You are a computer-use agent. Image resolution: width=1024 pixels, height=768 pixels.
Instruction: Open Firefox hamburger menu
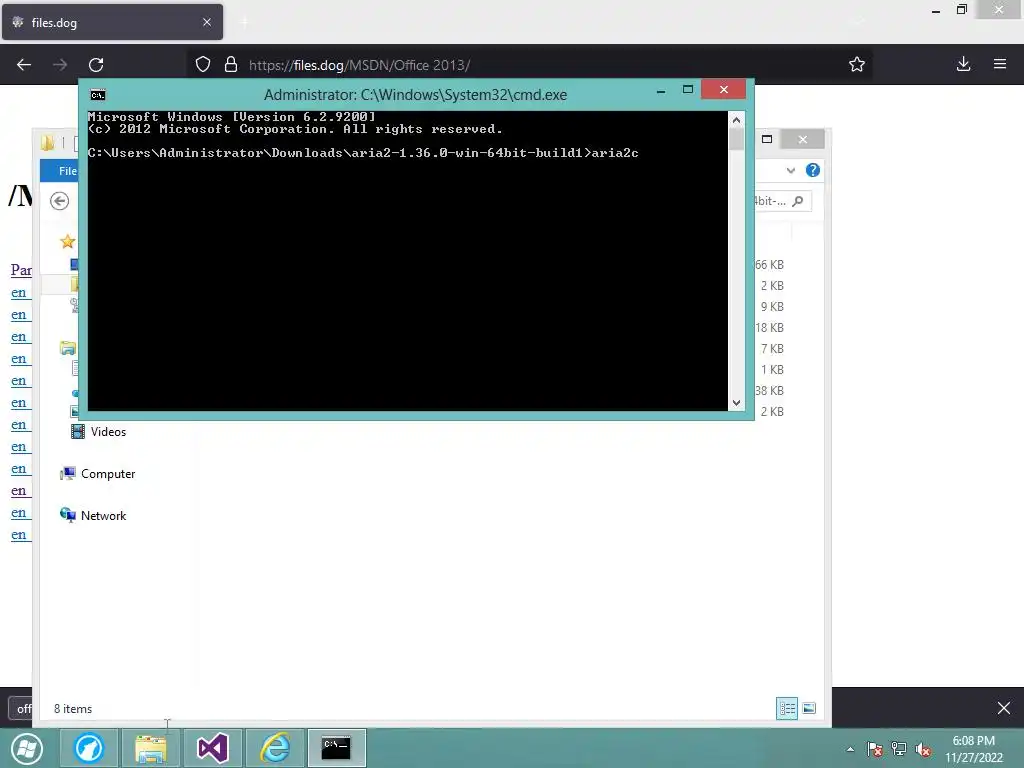pyautogui.click(x=1000, y=64)
